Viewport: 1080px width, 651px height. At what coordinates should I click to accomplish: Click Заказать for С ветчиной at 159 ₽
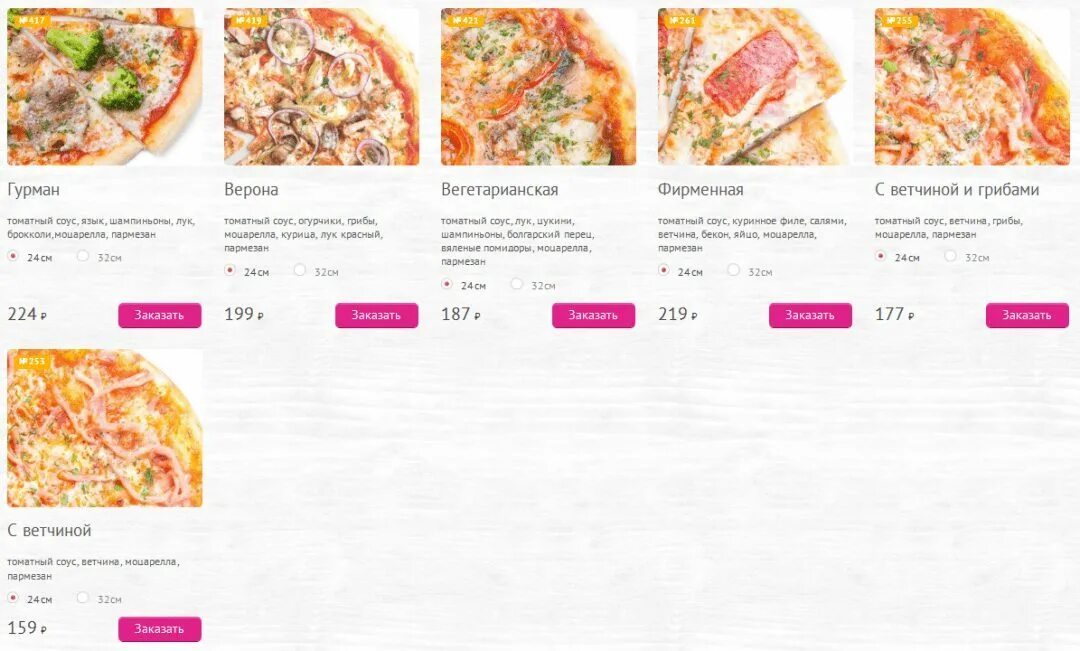[x=160, y=629]
